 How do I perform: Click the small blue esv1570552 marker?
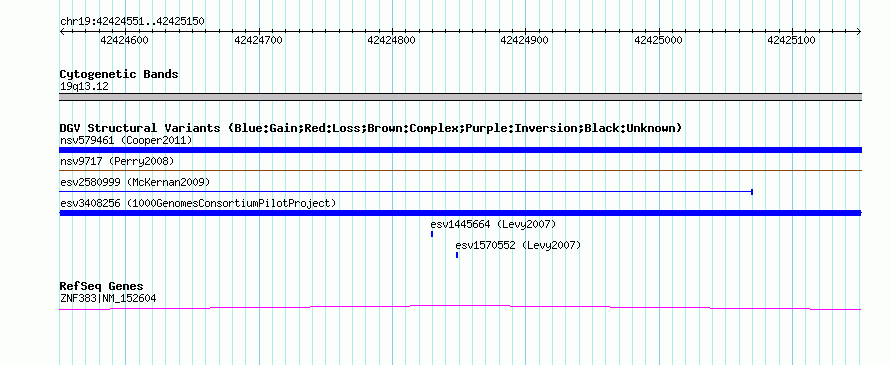point(457,255)
